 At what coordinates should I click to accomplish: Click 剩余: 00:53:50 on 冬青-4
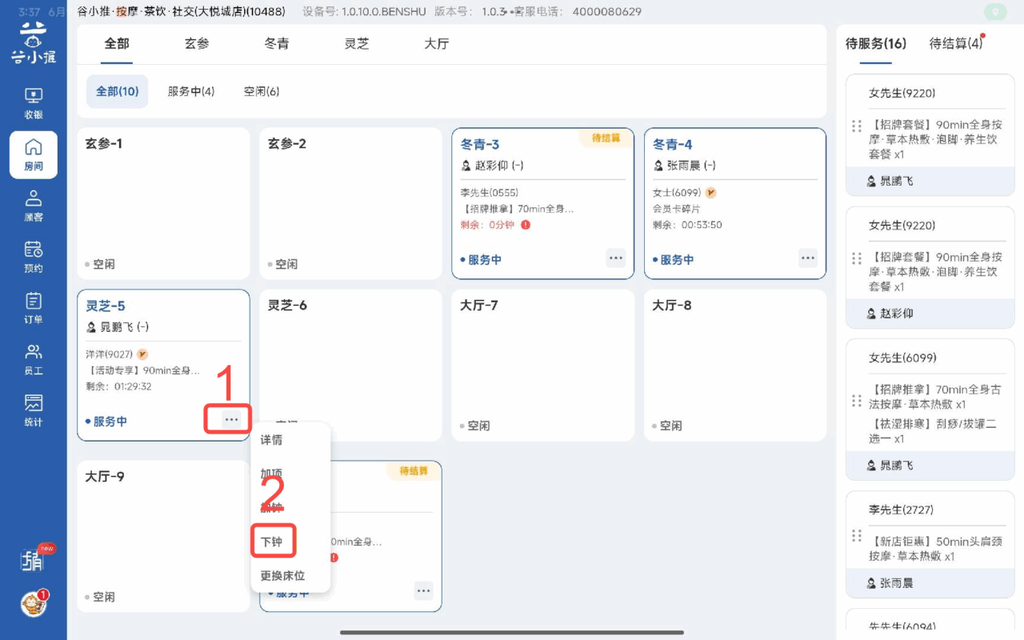point(688,225)
